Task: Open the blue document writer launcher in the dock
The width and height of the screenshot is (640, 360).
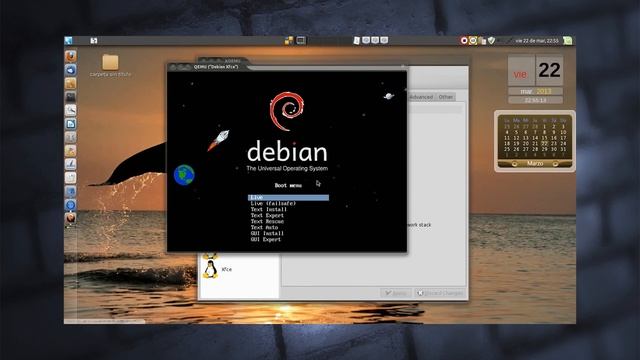Action: [x=71, y=124]
